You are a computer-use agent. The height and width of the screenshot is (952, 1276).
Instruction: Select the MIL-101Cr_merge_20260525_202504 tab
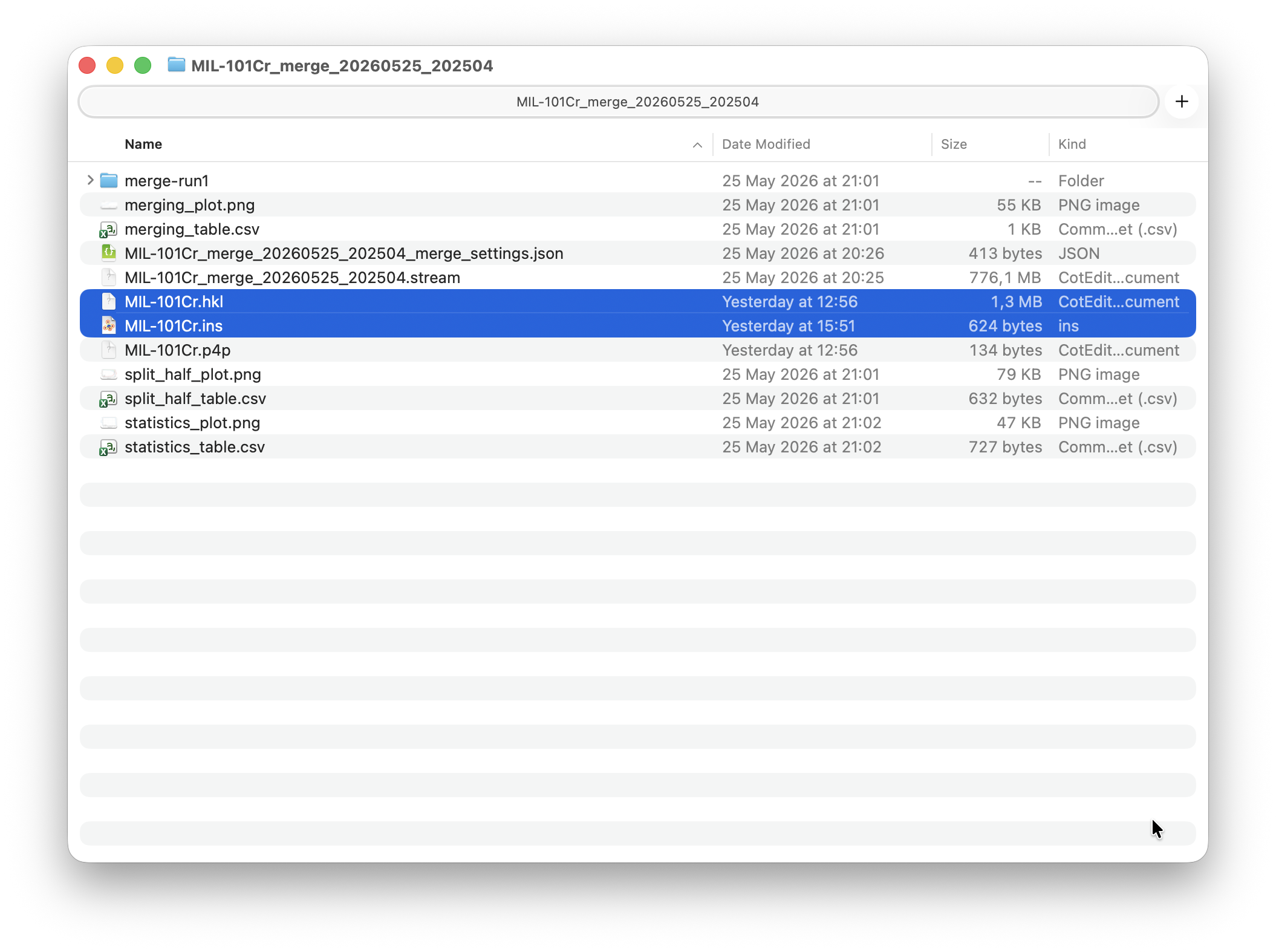click(619, 102)
